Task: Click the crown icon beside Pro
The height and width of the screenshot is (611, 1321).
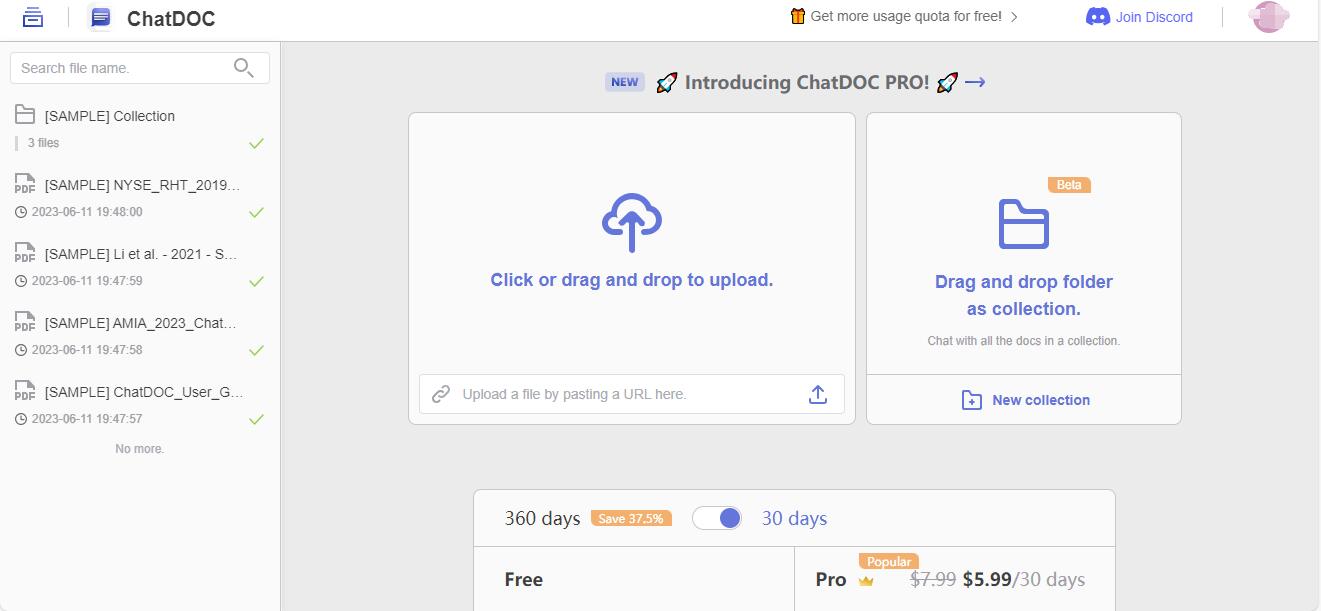Action: 866,580
